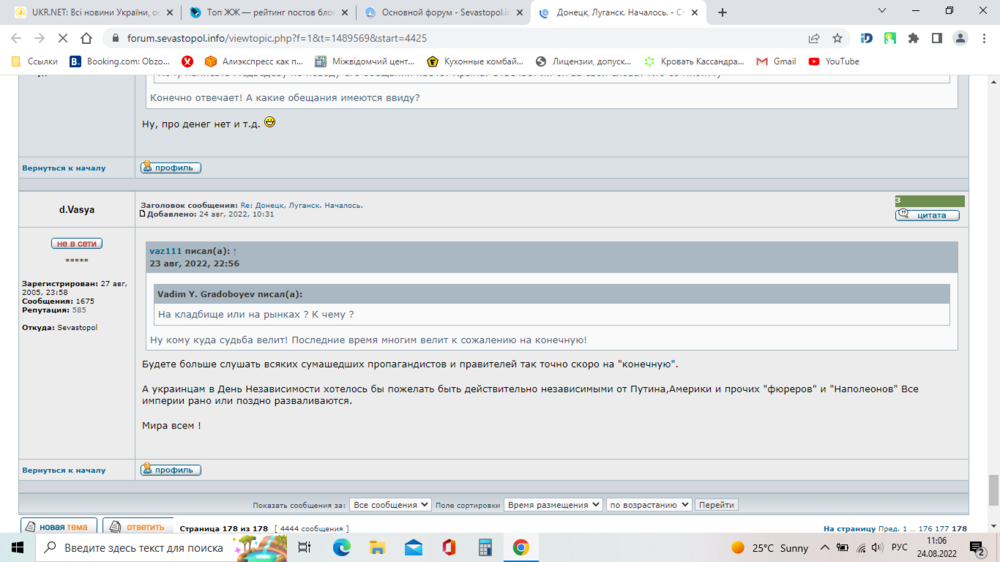The image size is (1000, 562).
Task: Quote d.Vasya's post with цитата button
Action: tap(927, 215)
